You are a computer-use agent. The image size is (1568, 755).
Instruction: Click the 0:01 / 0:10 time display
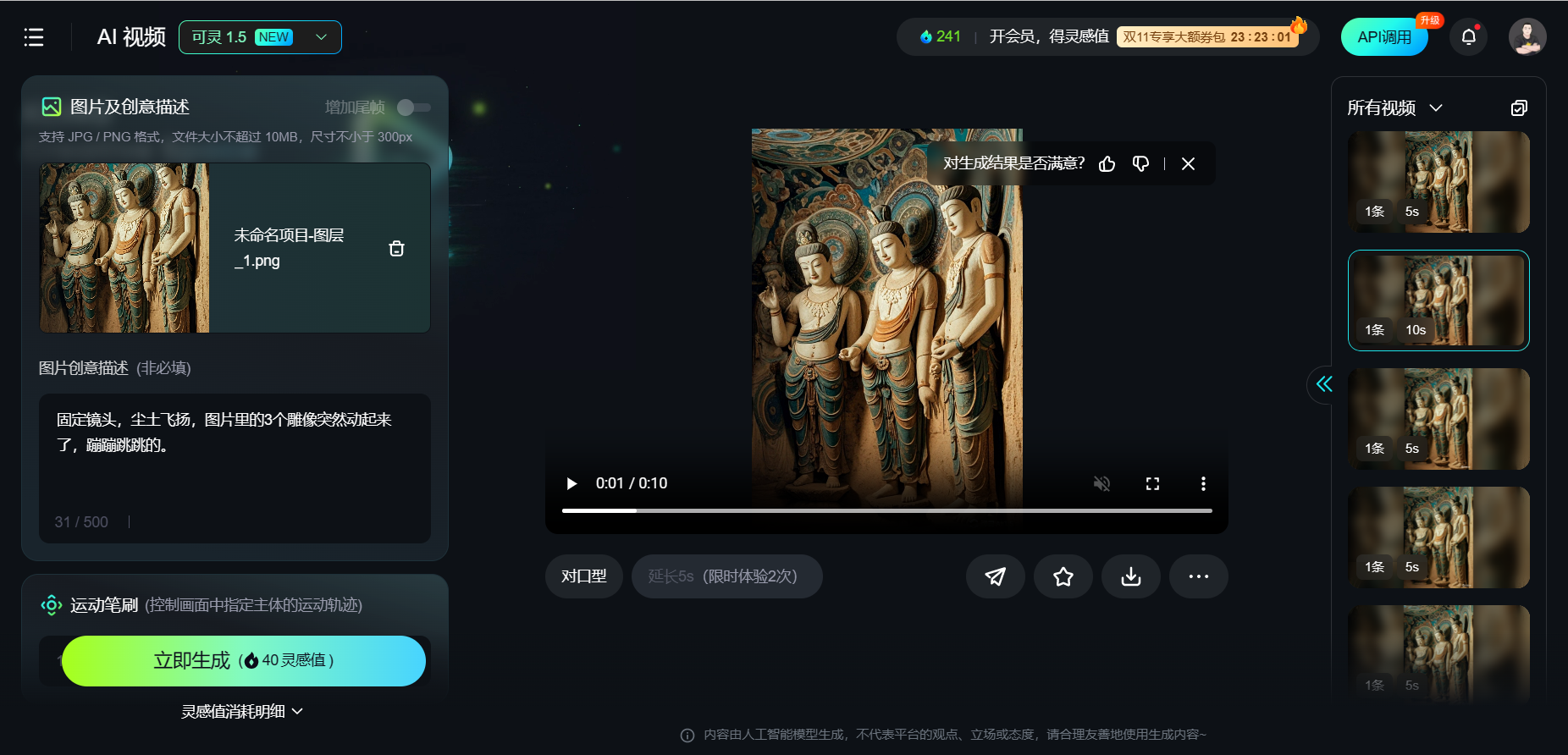(x=632, y=483)
